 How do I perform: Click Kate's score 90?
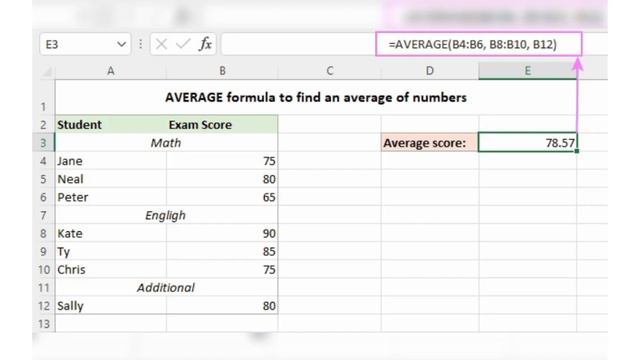click(222, 233)
